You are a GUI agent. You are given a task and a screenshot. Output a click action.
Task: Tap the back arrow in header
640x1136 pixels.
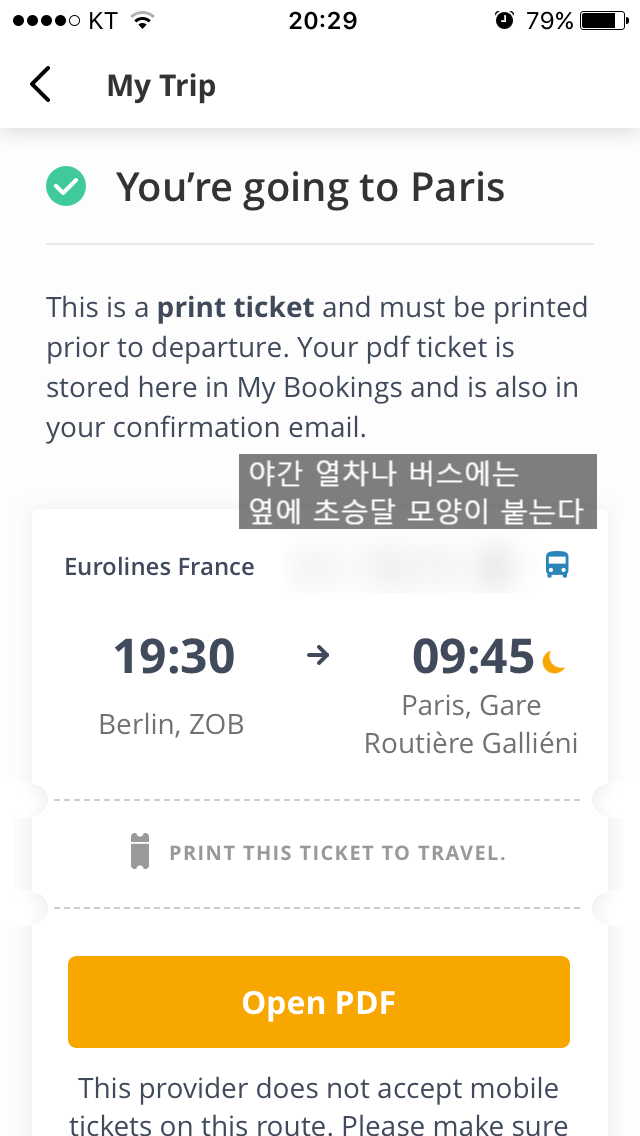click(40, 85)
